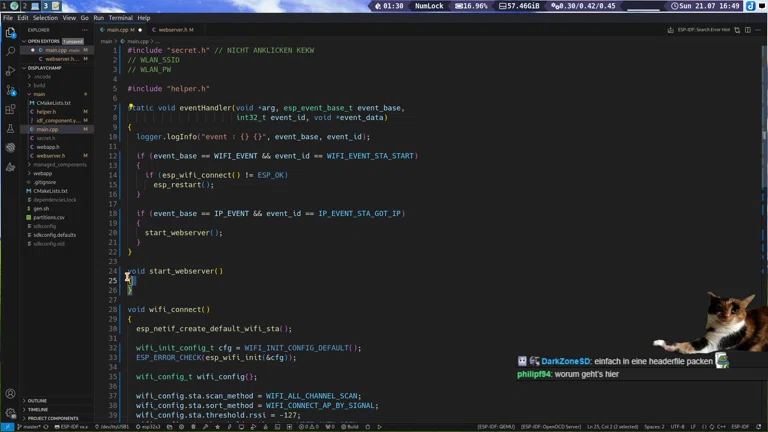Open the Source Control view

10,91
